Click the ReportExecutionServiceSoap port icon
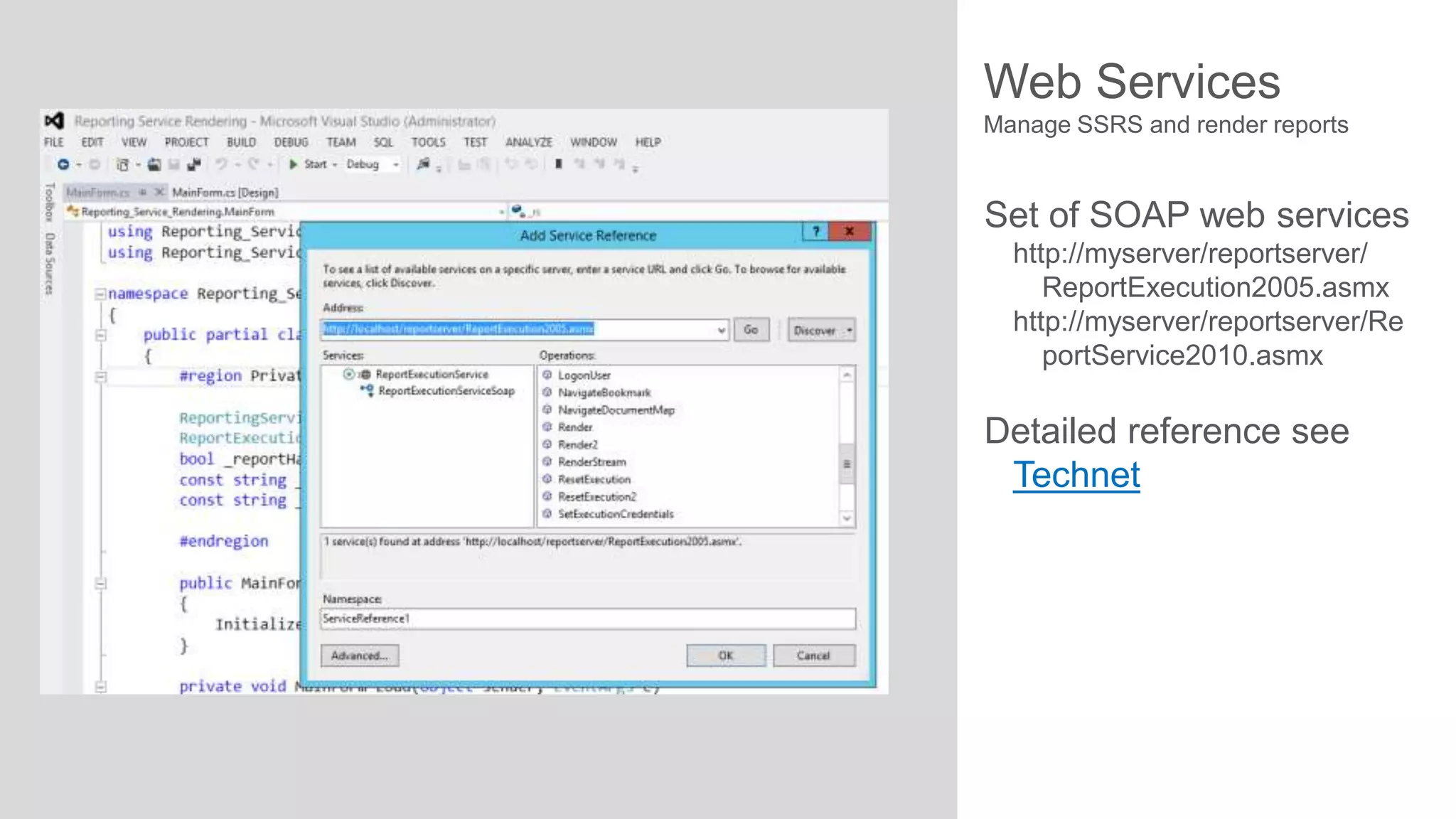This screenshot has height=819, width=1456. pyautogui.click(x=367, y=390)
